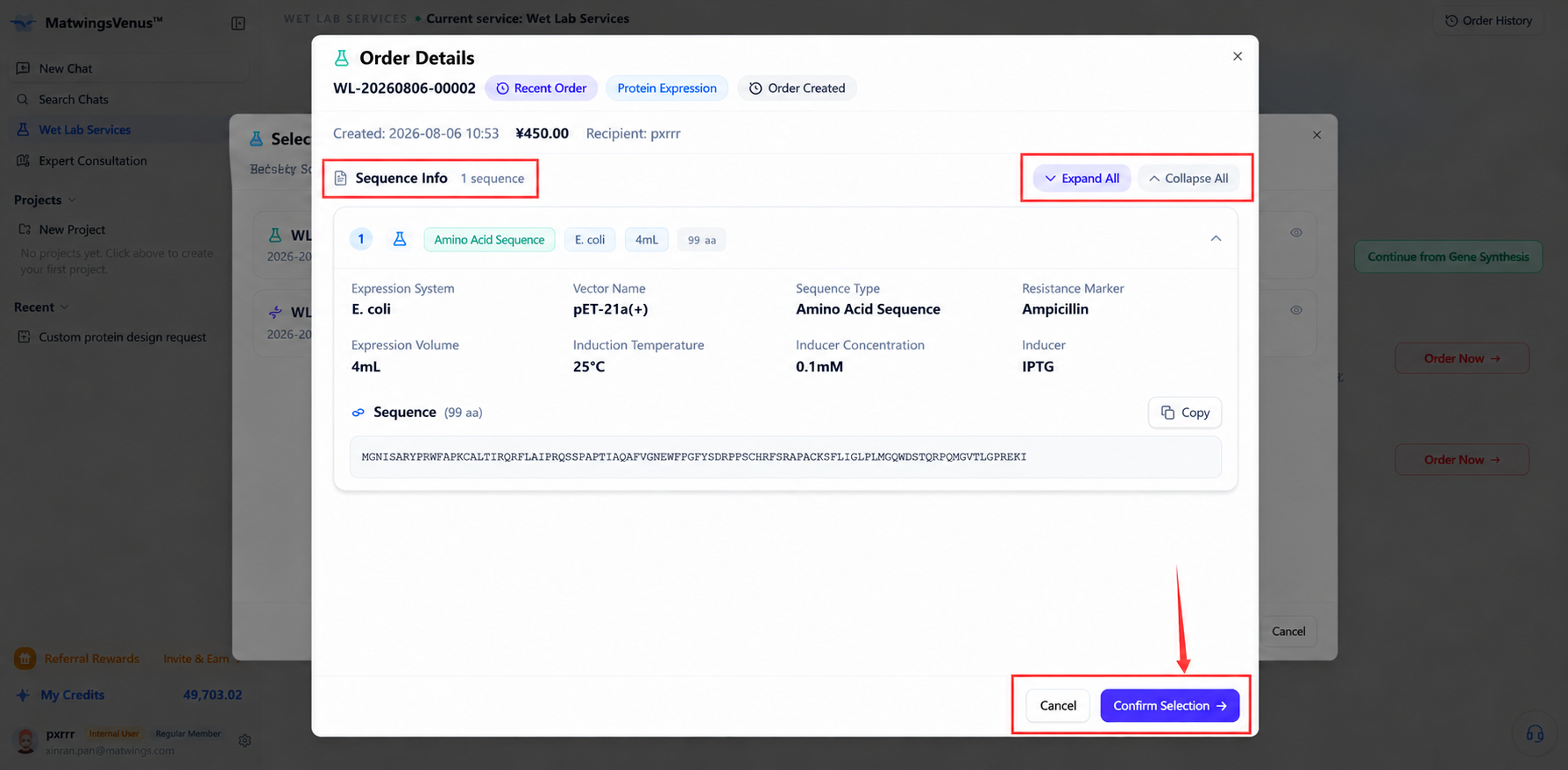Click the MGNISARY sequence text box

[x=785, y=457]
